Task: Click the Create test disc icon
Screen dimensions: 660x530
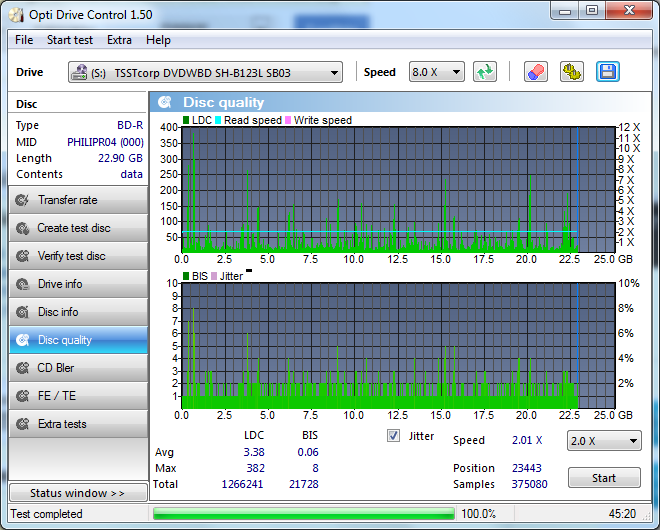Action: coord(22,228)
